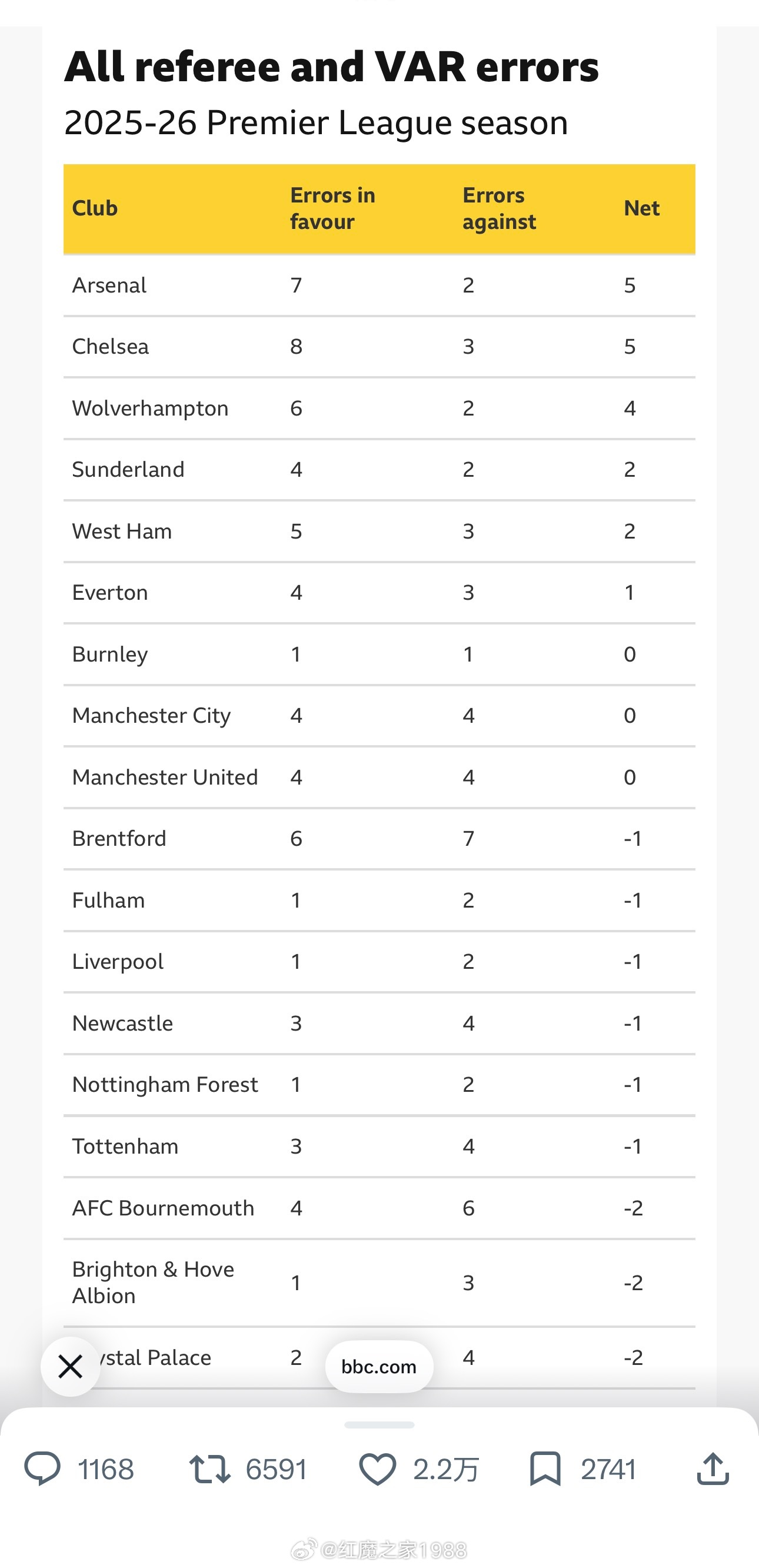Tap the 1168 comments count
This screenshot has width=759, height=1568.
point(106,1469)
